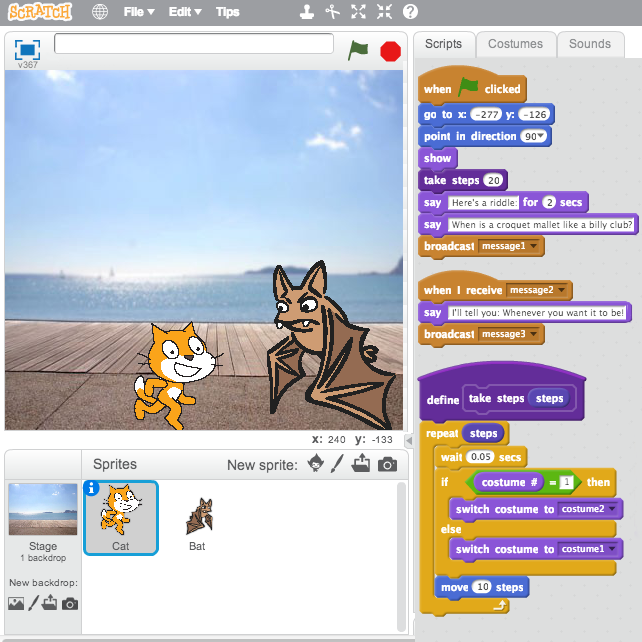642x642 pixels.
Task: Click the croquet mallet riddle text field
Action: (541, 224)
